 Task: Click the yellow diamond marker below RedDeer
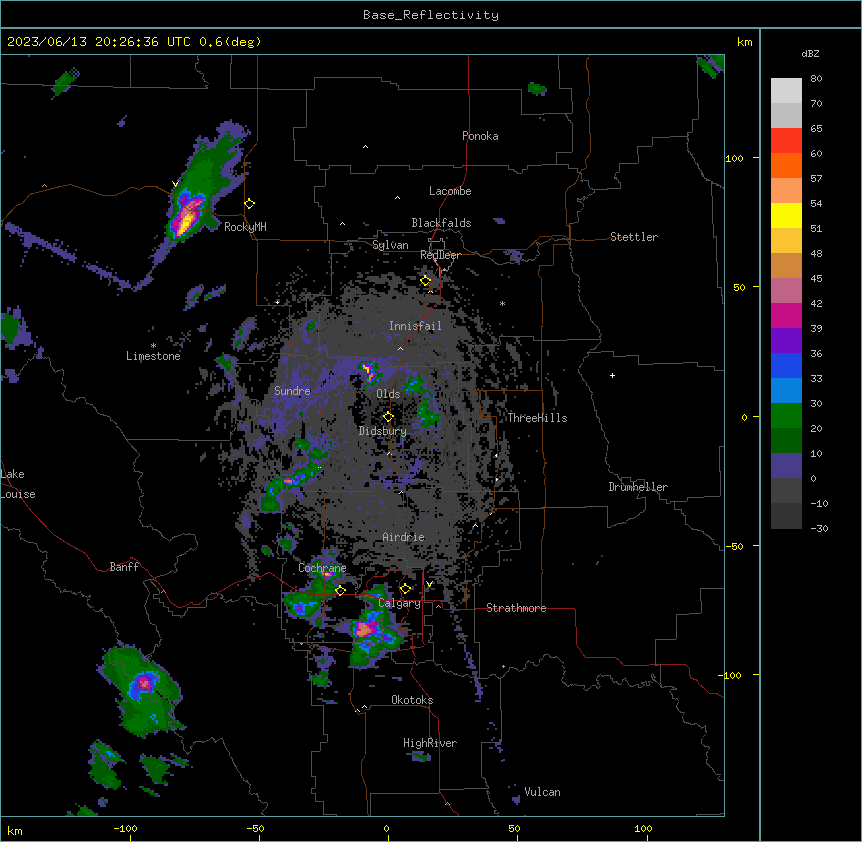coord(426,281)
